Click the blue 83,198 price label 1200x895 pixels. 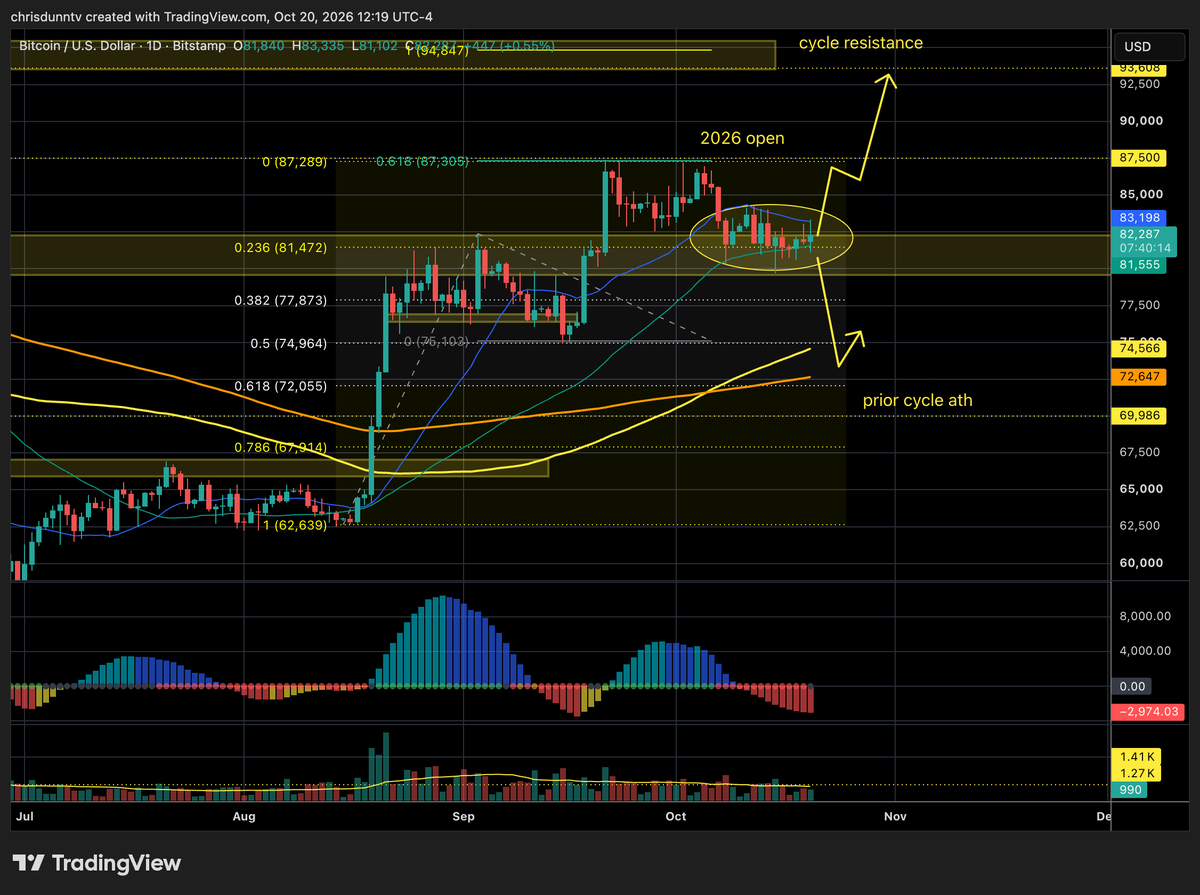(1139, 217)
